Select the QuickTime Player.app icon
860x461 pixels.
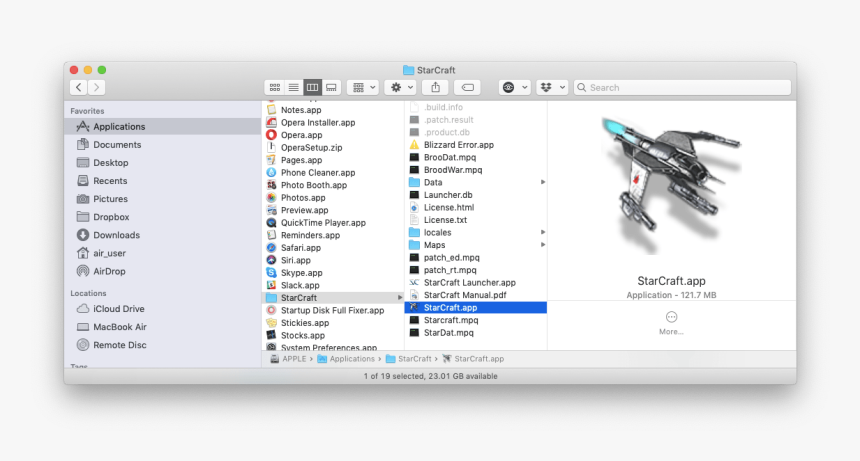(271, 223)
